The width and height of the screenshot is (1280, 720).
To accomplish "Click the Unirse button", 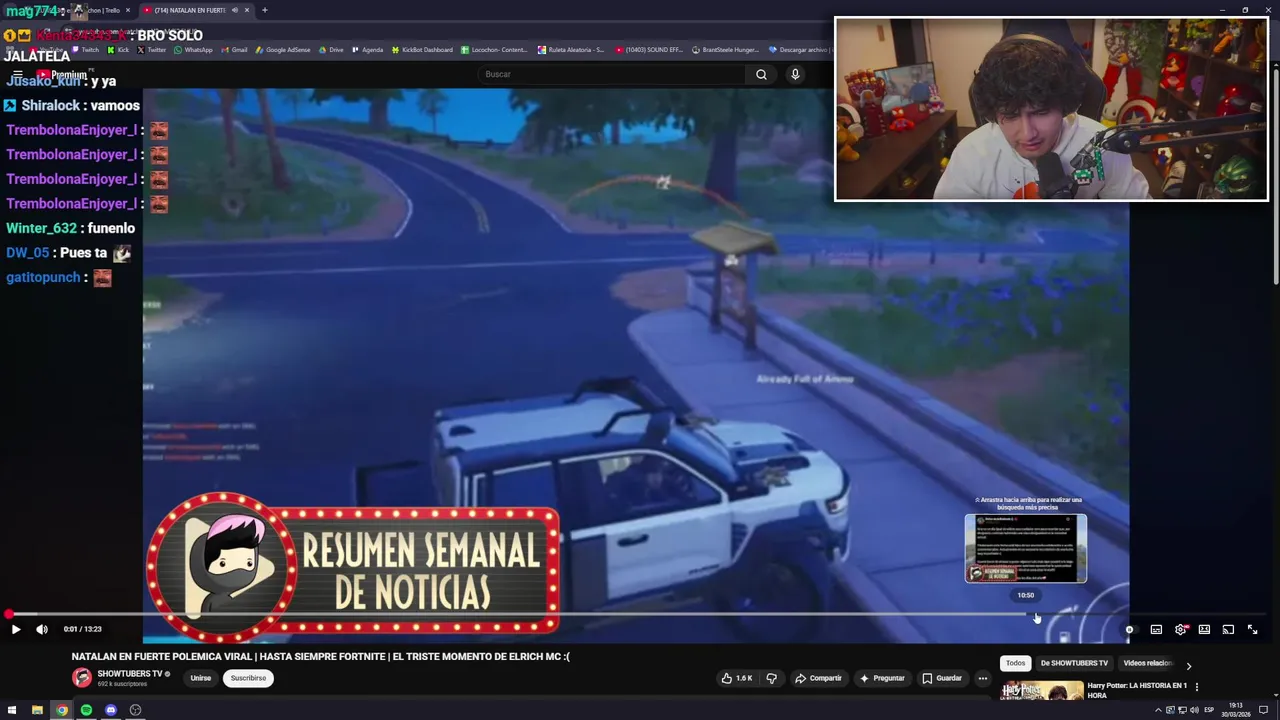I will coord(201,678).
